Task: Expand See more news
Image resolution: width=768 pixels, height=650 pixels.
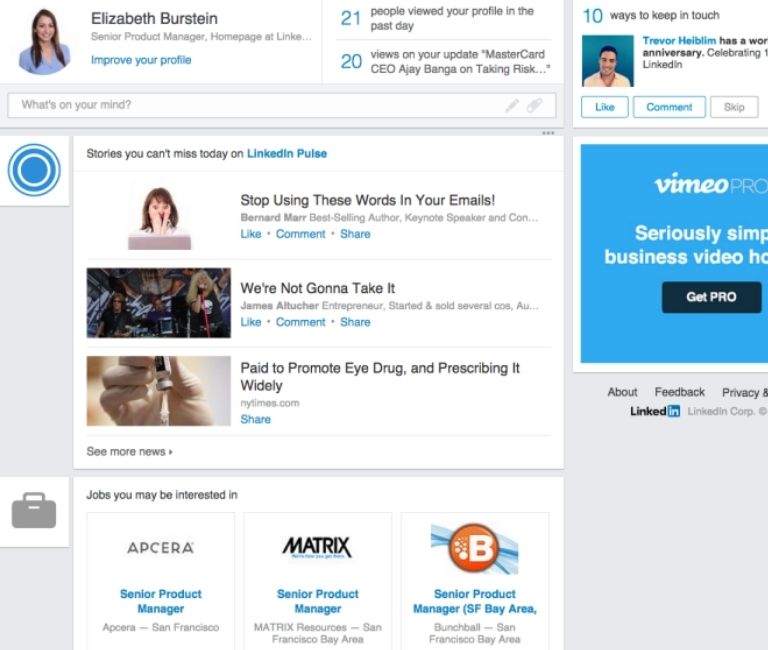Action: [129, 452]
